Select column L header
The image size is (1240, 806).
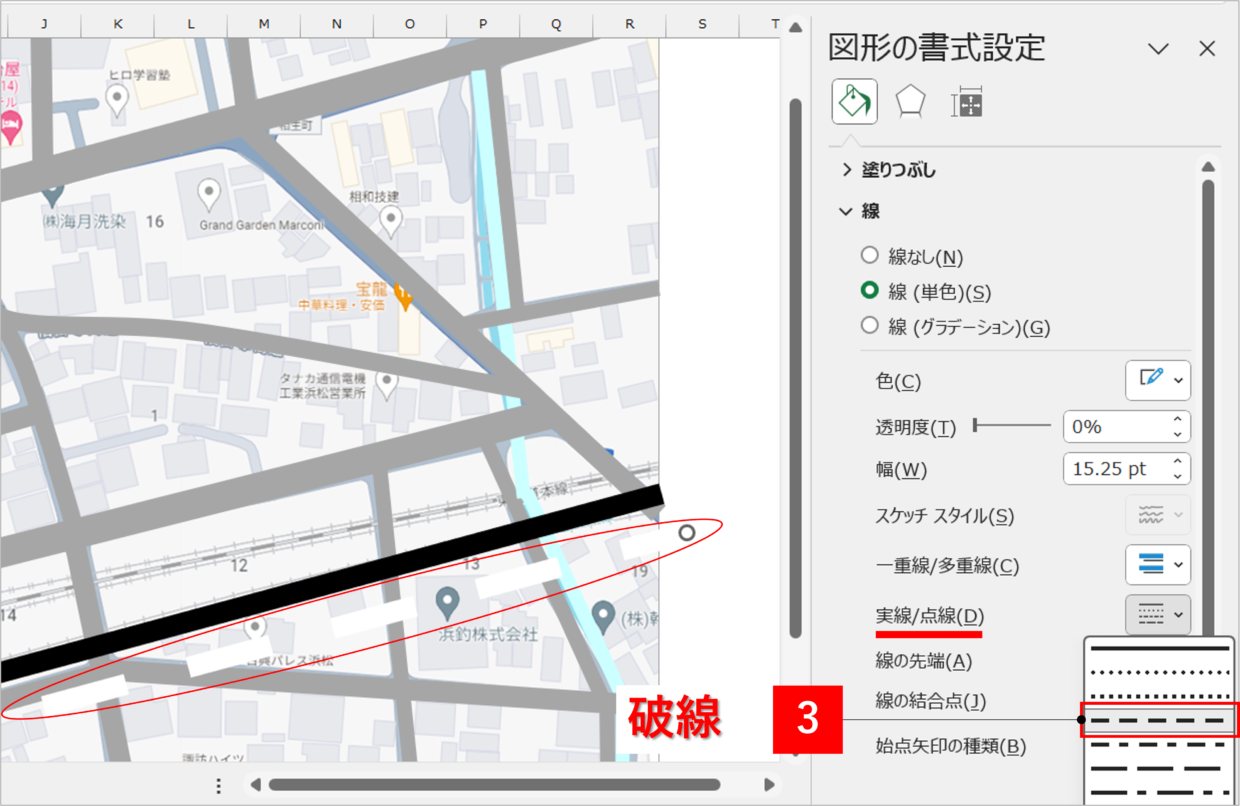pyautogui.click(x=191, y=24)
